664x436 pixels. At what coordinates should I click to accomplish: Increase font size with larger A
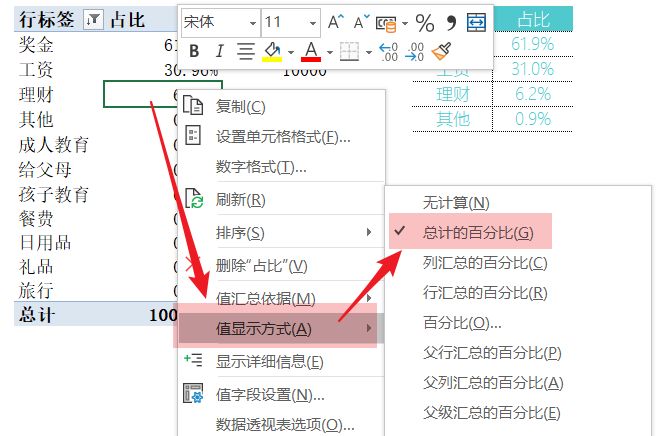(336, 22)
